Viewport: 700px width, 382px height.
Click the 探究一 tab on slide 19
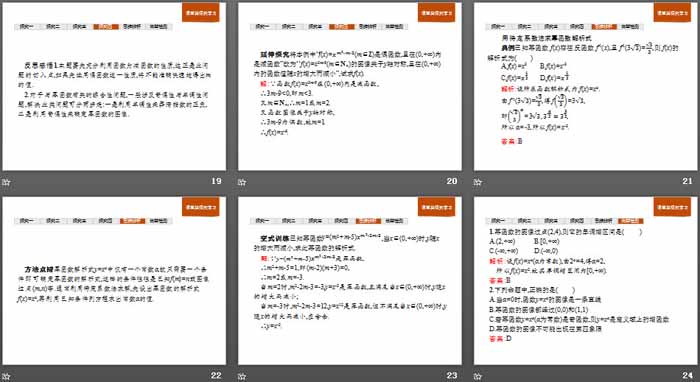point(26,26)
